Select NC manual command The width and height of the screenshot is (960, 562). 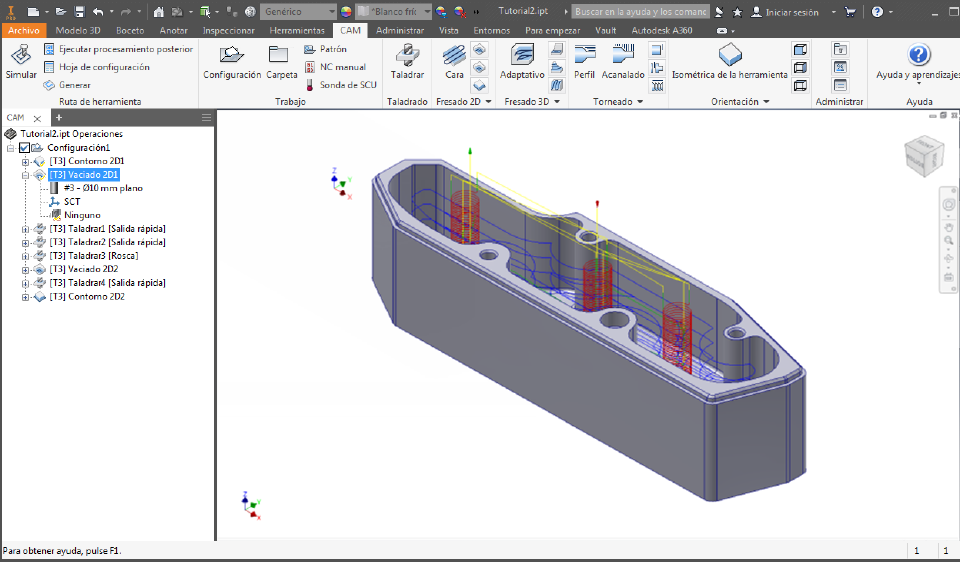pos(335,67)
